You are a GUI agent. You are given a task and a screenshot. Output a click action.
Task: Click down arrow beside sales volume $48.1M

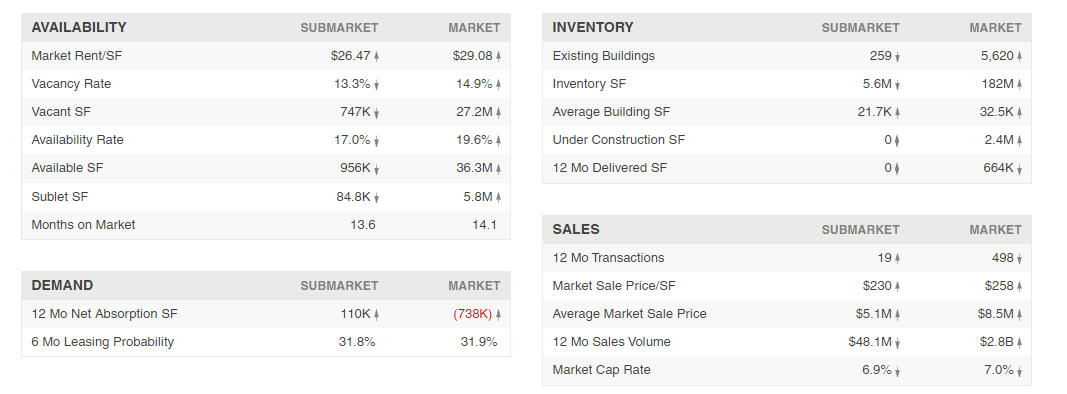click(898, 343)
